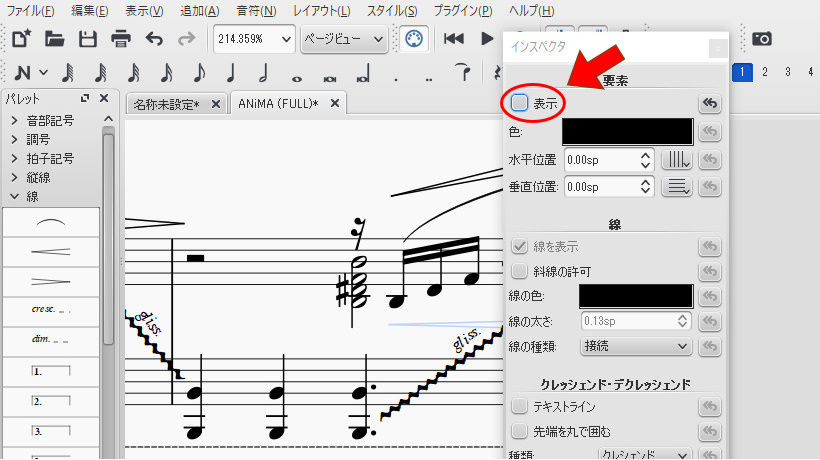This screenshot has width=820, height=460.
Task: Click the 水平位置 offset input field
Action: coord(609,160)
